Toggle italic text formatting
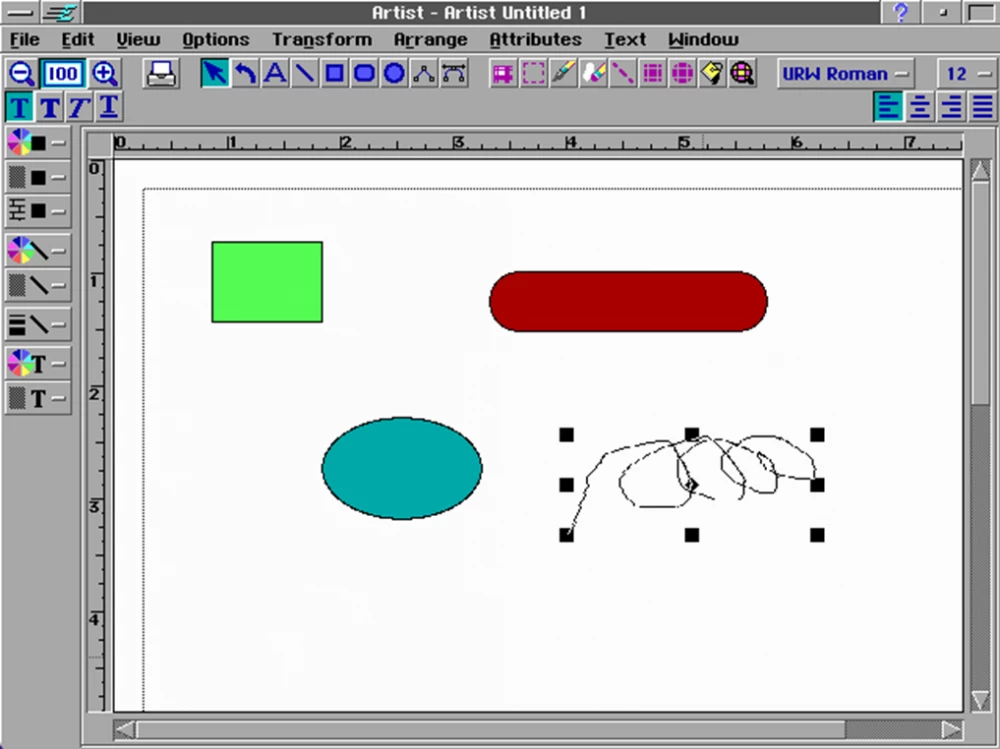The image size is (1000, 749). 77,107
